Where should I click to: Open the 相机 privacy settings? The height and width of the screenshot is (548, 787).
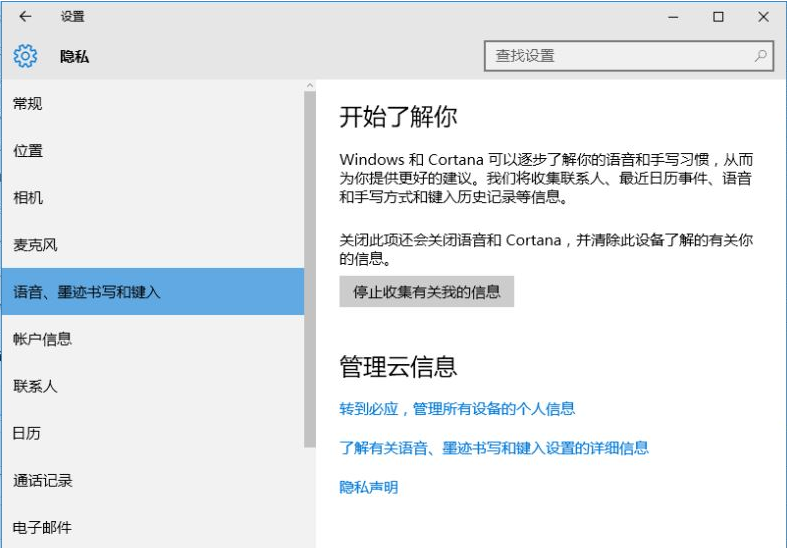(28, 198)
